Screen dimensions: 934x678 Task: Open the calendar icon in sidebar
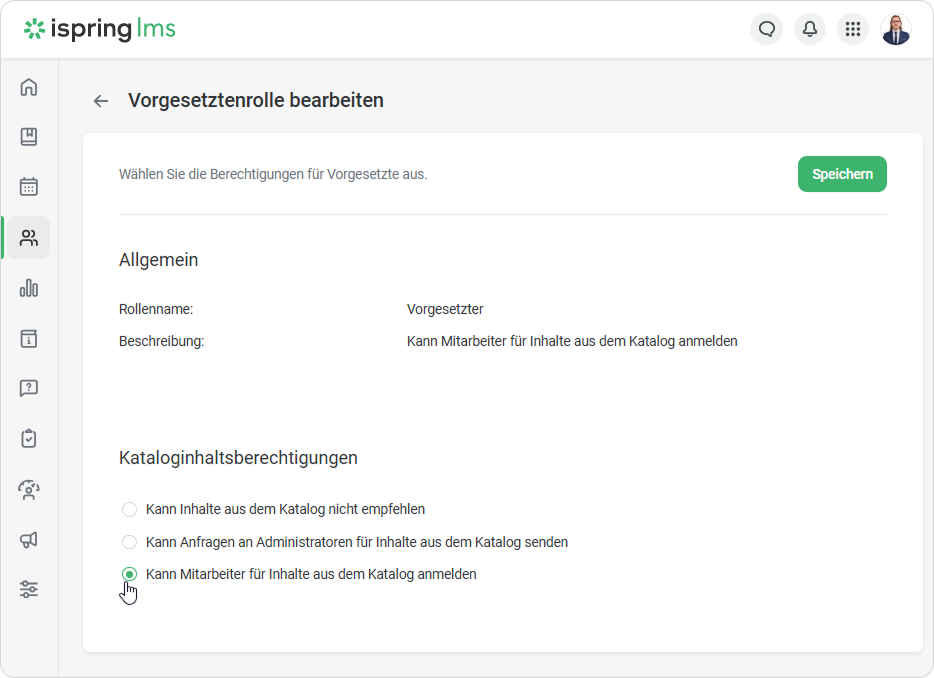pos(29,187)
